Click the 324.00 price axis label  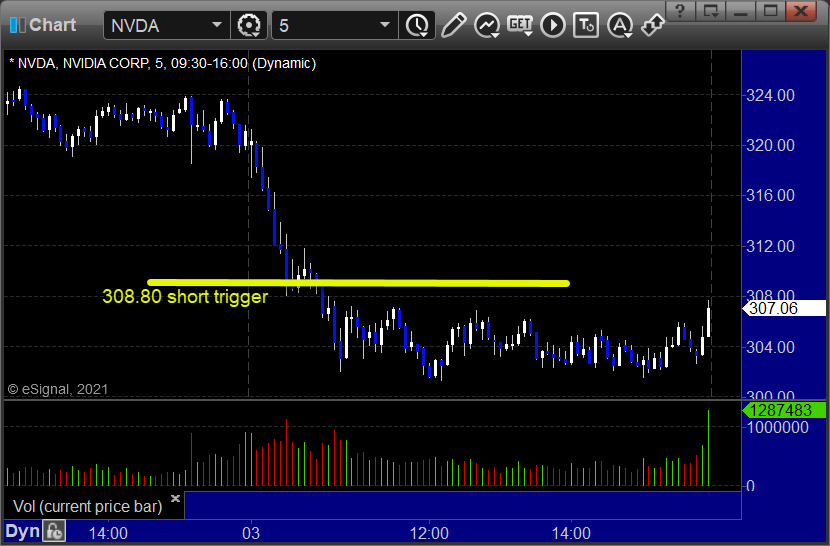770,95
